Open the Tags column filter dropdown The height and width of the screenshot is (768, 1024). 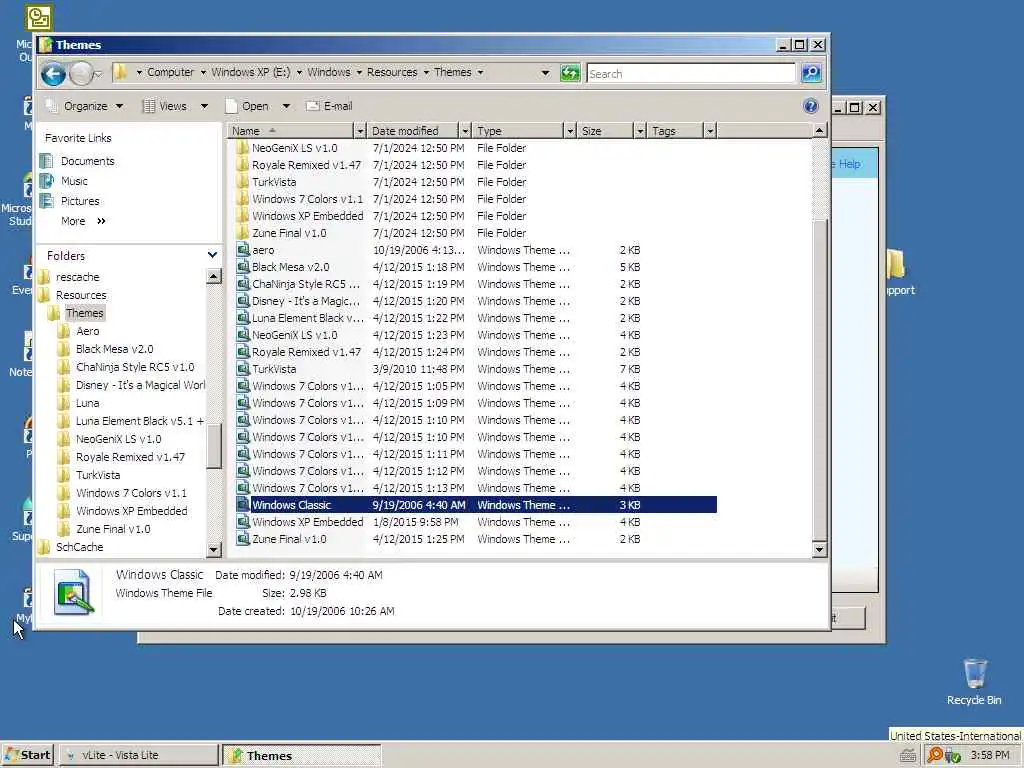pos(710,131)
